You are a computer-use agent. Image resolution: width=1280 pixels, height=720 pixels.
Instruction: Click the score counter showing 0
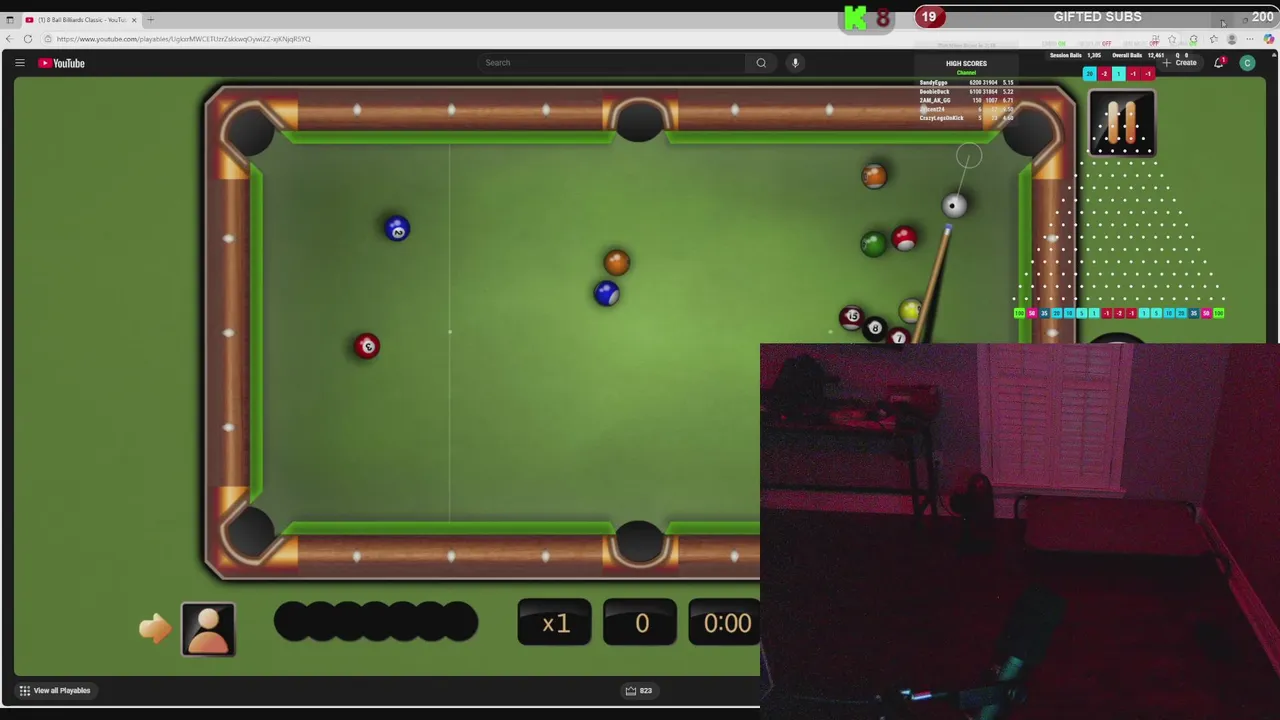pos(641,623)
